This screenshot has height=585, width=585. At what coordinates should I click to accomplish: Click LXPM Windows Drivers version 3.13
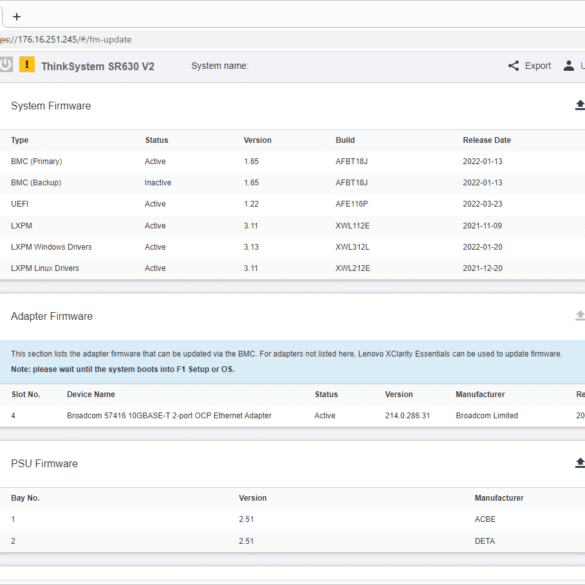251,247
